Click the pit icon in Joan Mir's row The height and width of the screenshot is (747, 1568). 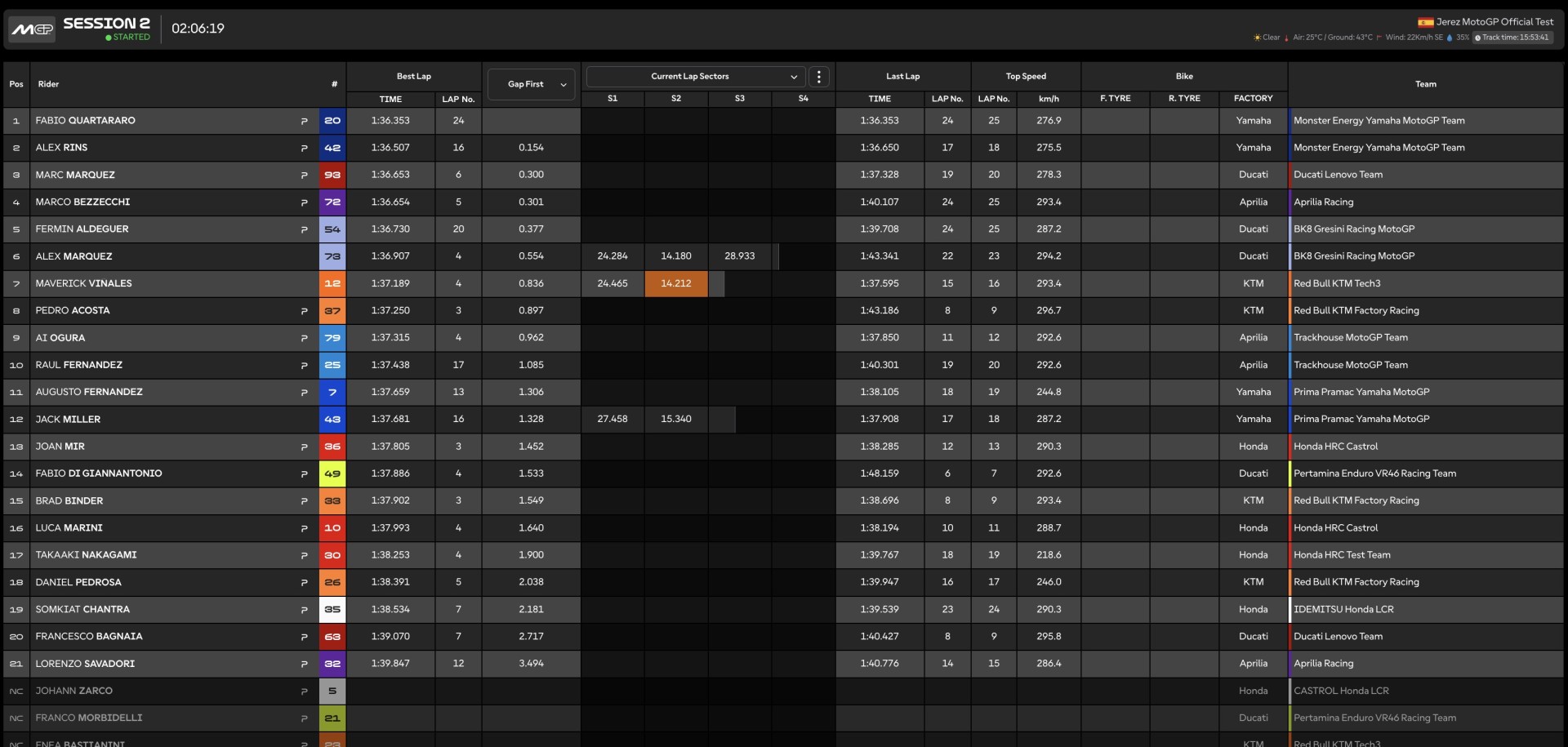click(x=304, y=447)
